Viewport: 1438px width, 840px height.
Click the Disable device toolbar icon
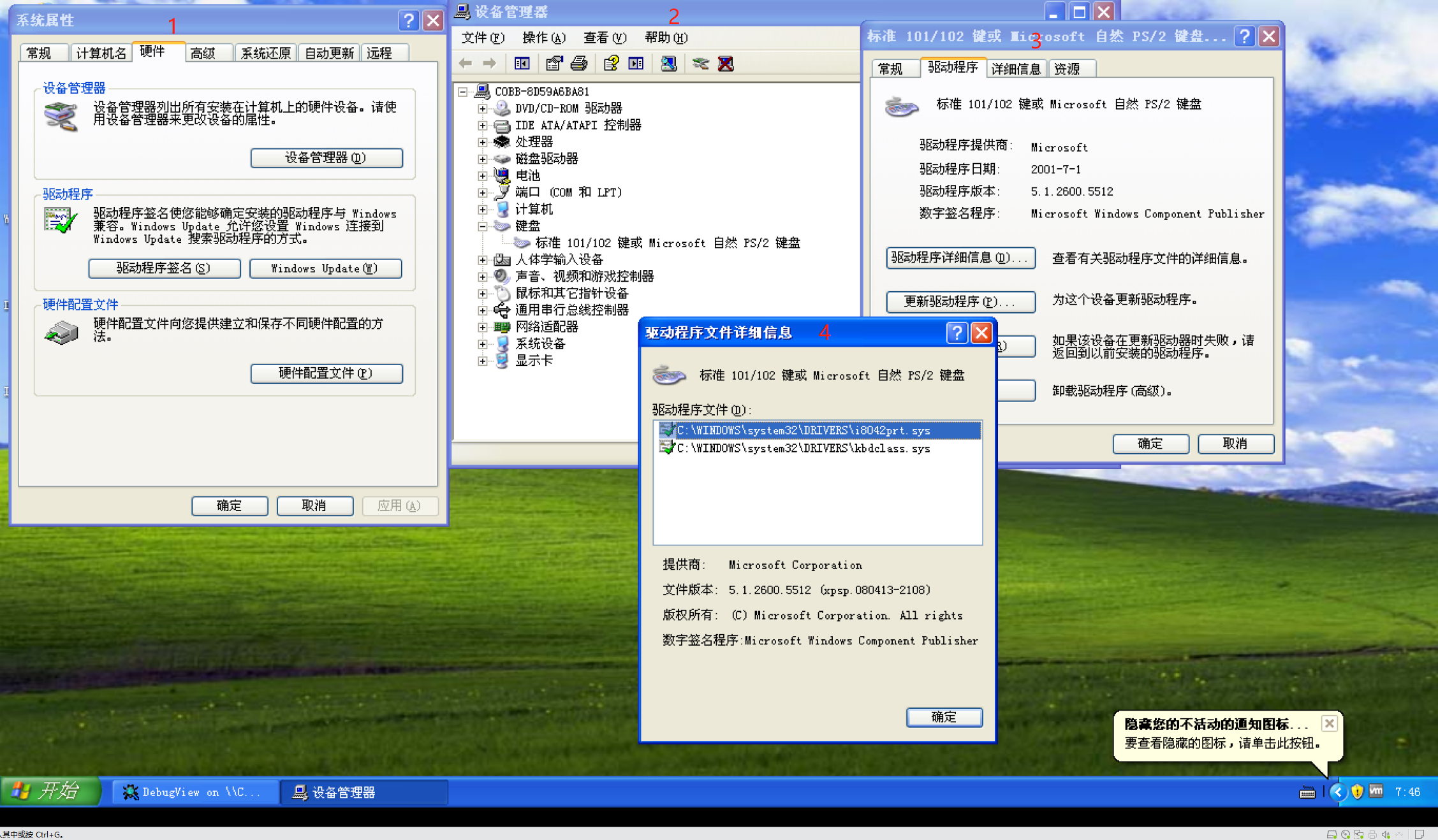[700, 63]
